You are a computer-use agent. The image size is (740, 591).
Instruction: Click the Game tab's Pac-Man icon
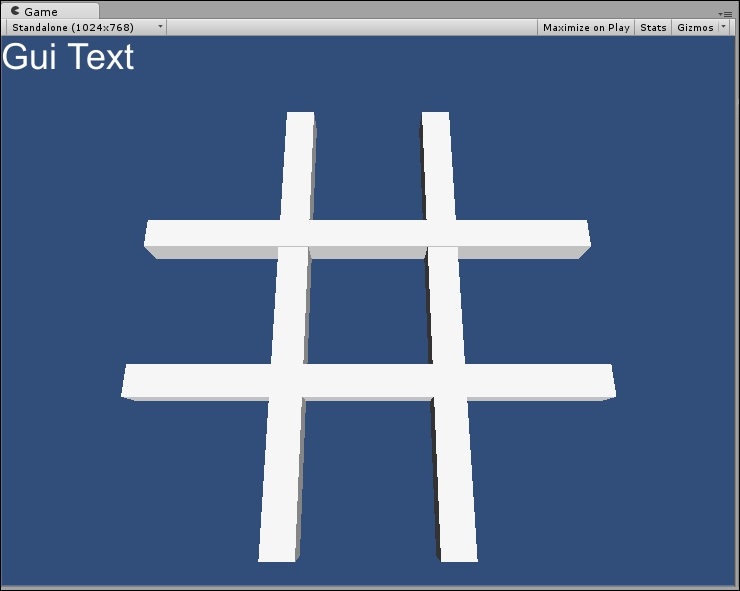click(16, 10)
